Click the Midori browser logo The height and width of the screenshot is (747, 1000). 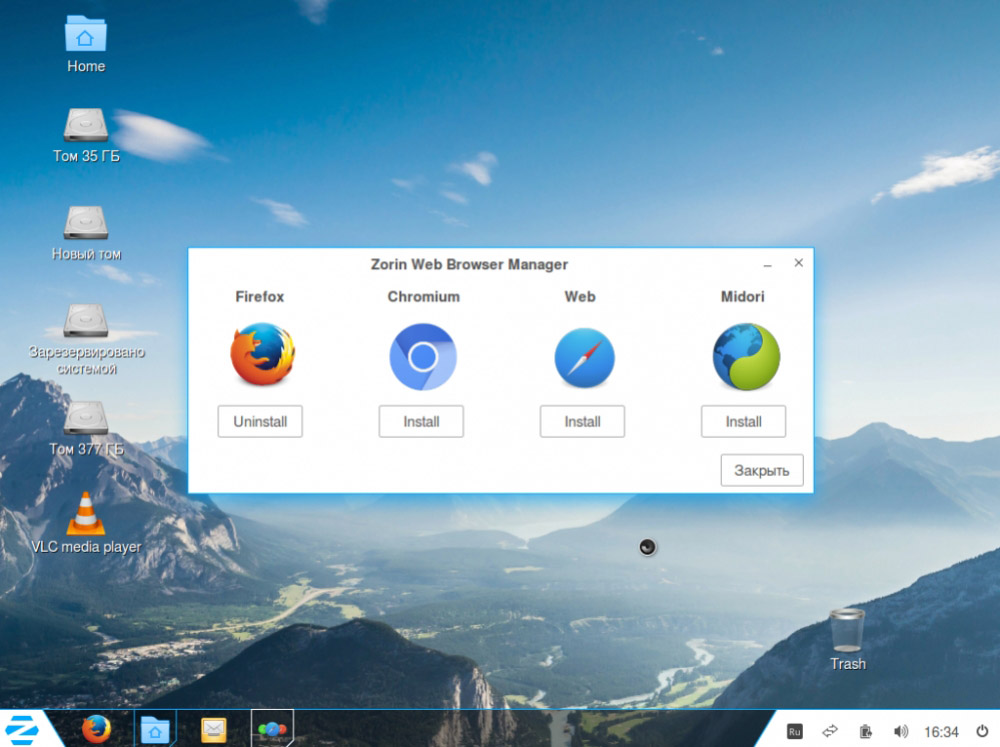tap(746, 357)
